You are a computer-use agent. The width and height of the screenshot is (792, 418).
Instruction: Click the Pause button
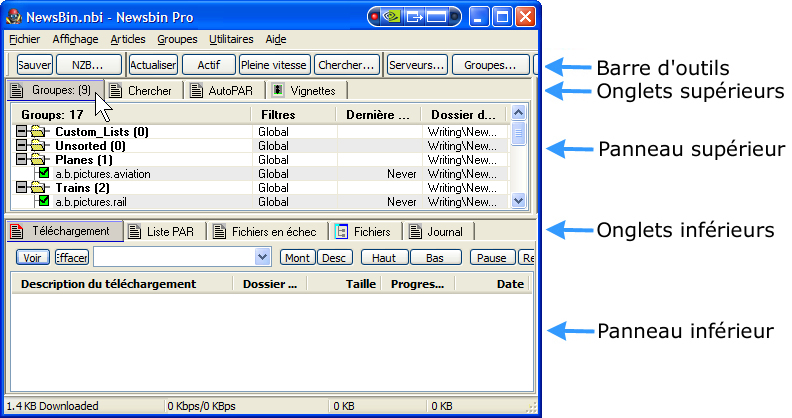tap(492, 257)
